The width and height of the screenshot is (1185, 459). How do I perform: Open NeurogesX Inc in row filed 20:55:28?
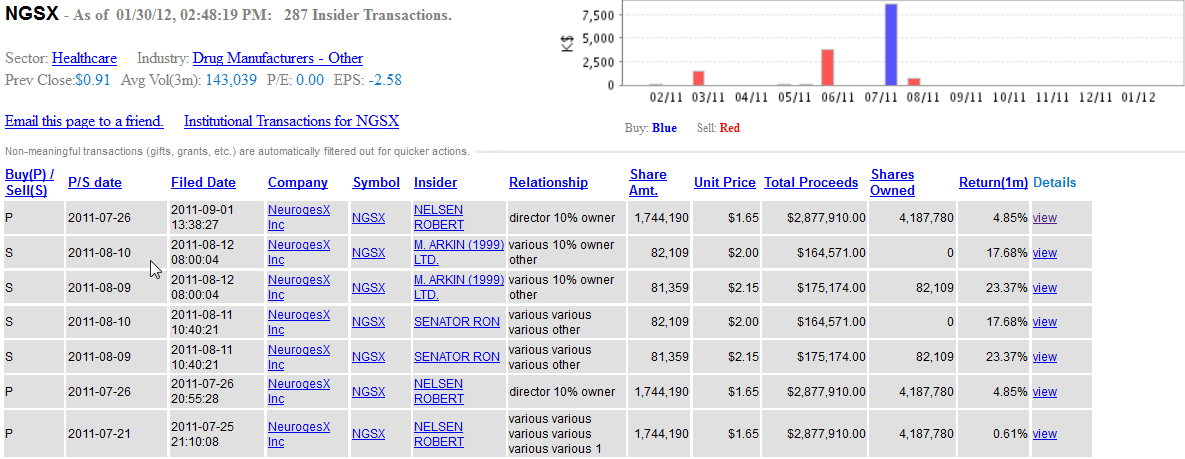299,392
